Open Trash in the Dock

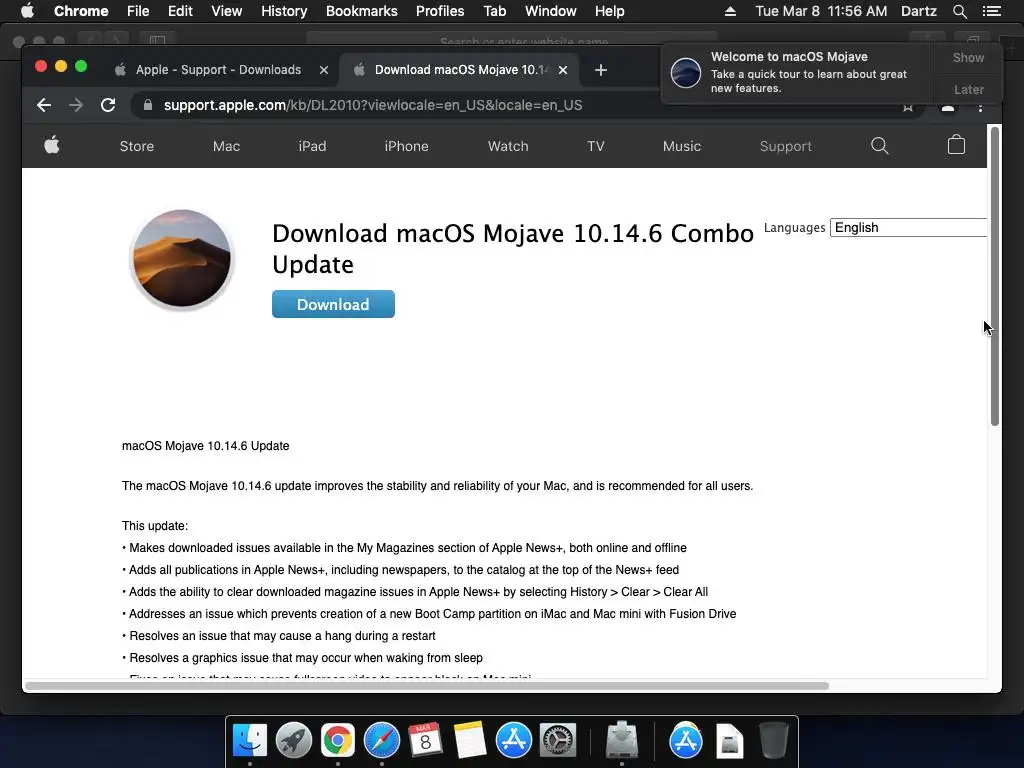pos(774,741)
